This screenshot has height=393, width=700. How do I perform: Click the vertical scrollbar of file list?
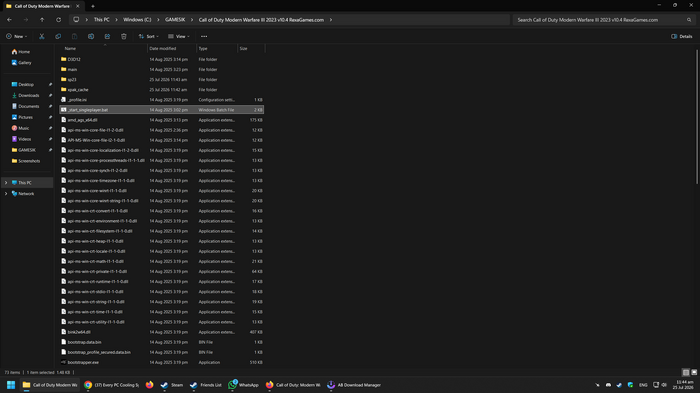(x=697, y=116)
